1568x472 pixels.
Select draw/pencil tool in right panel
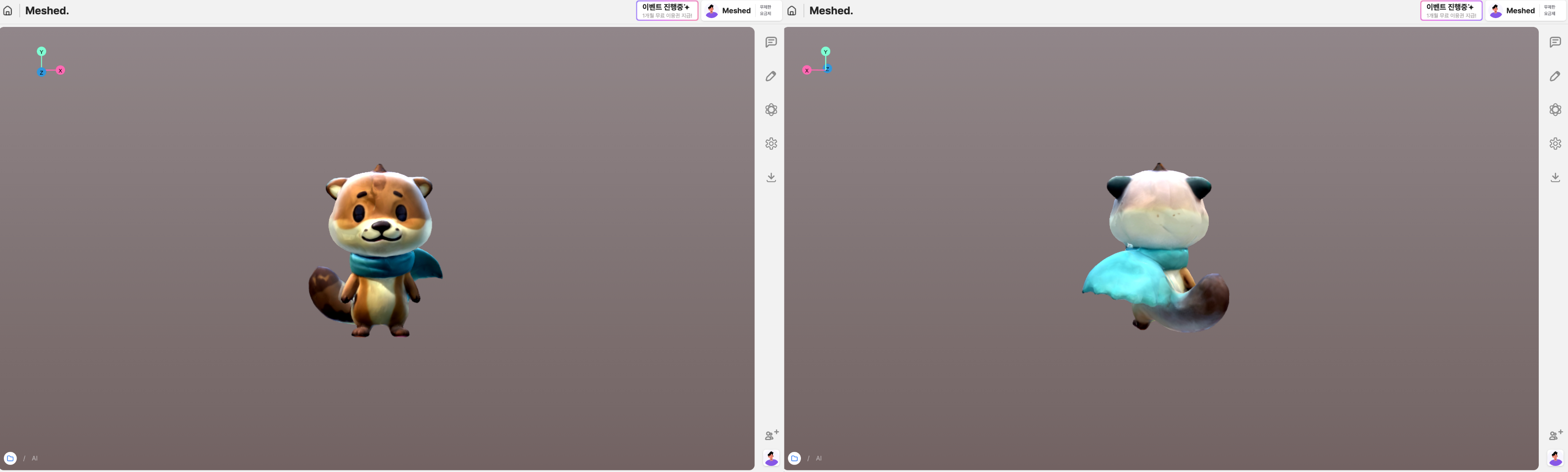(x=1555, y=77)
